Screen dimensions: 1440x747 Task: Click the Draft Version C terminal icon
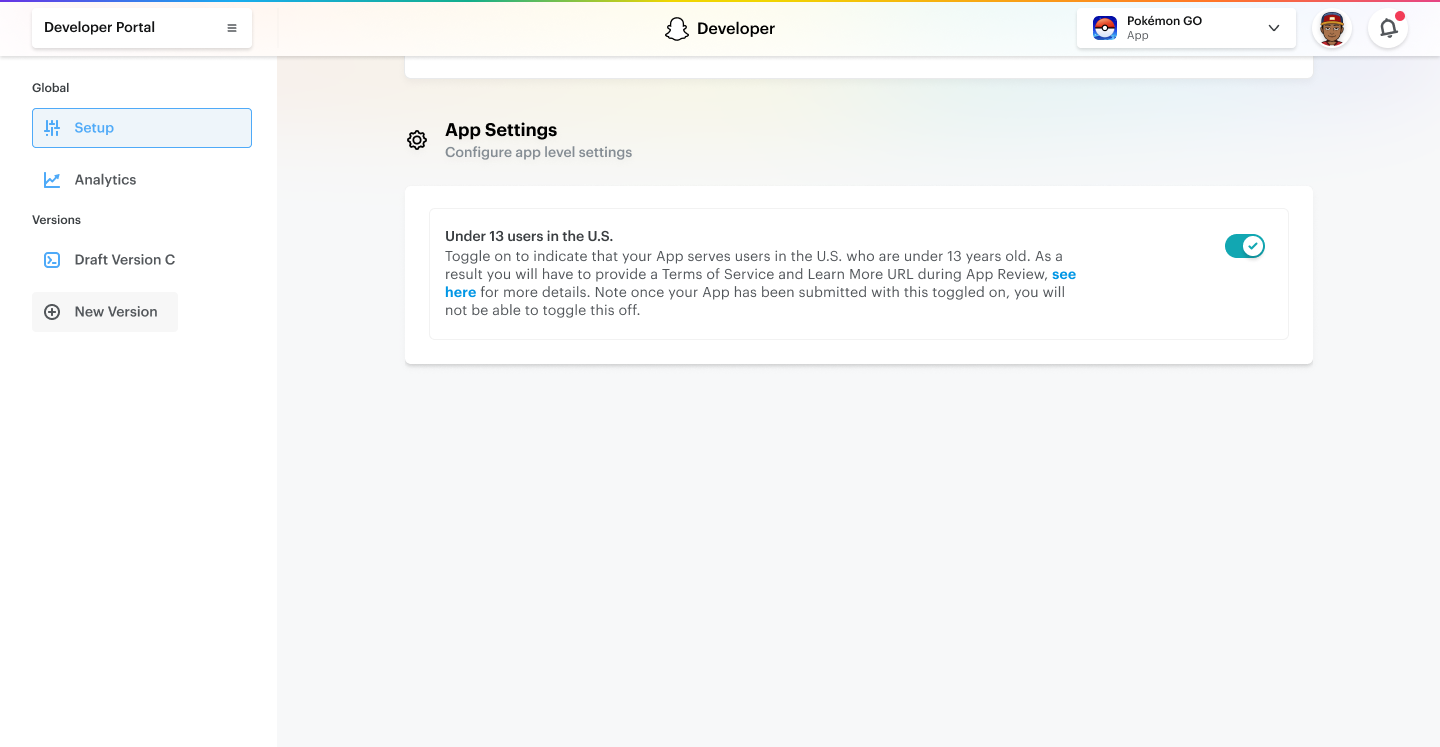pos(52,260)
